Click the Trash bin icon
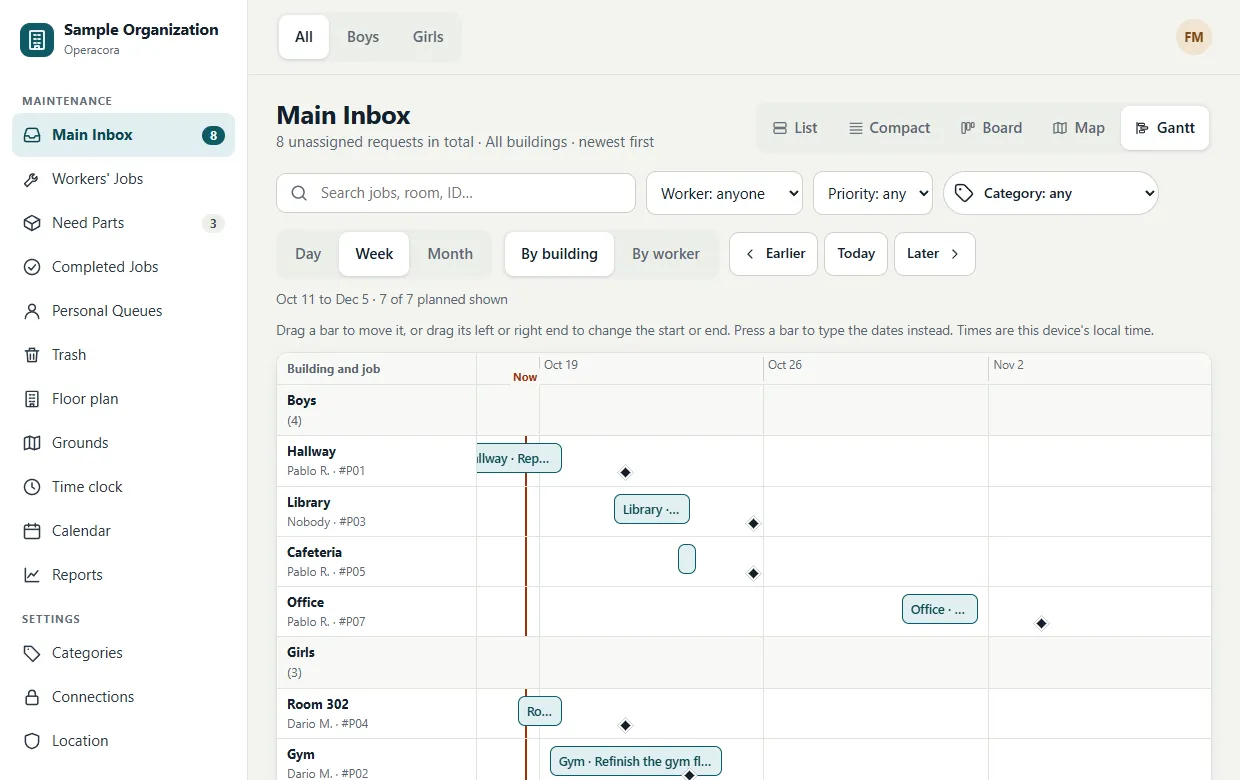 32,355
